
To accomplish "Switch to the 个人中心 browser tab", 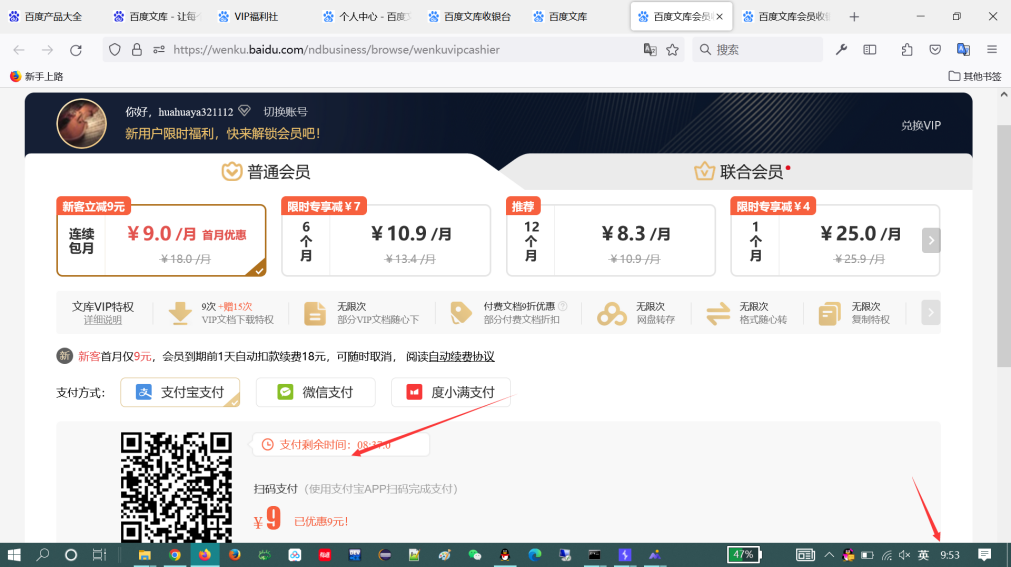I will click(366, 17).
